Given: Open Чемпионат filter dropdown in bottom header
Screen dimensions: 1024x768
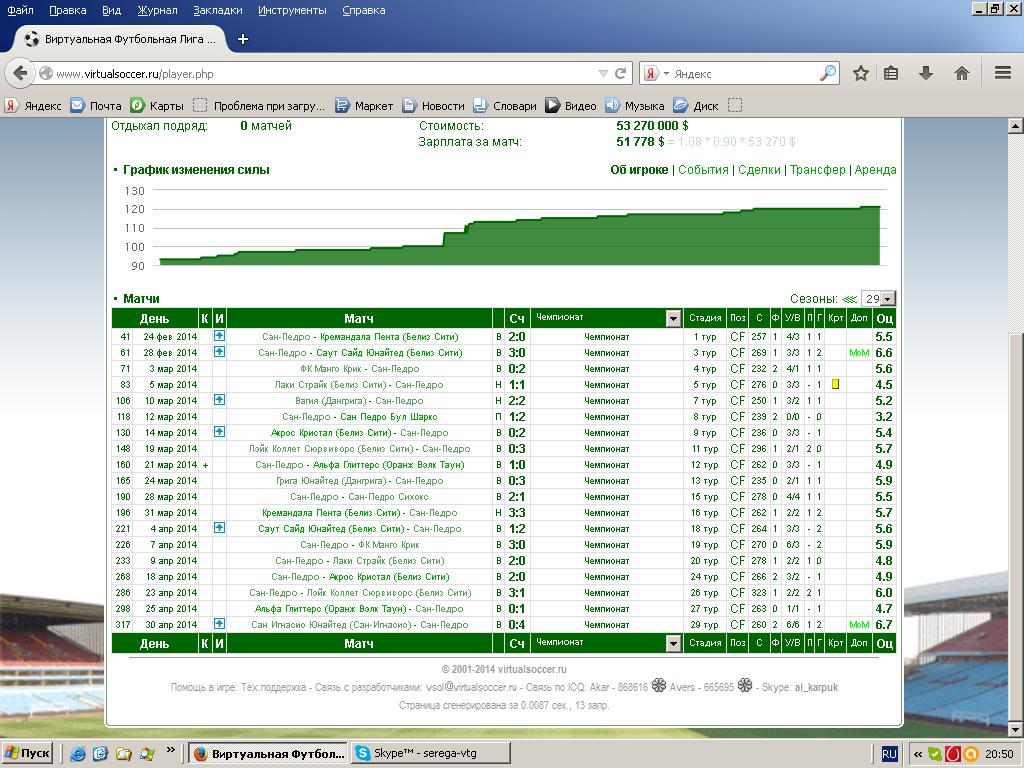Looking at the screenshot, I should tap(673, 643).
